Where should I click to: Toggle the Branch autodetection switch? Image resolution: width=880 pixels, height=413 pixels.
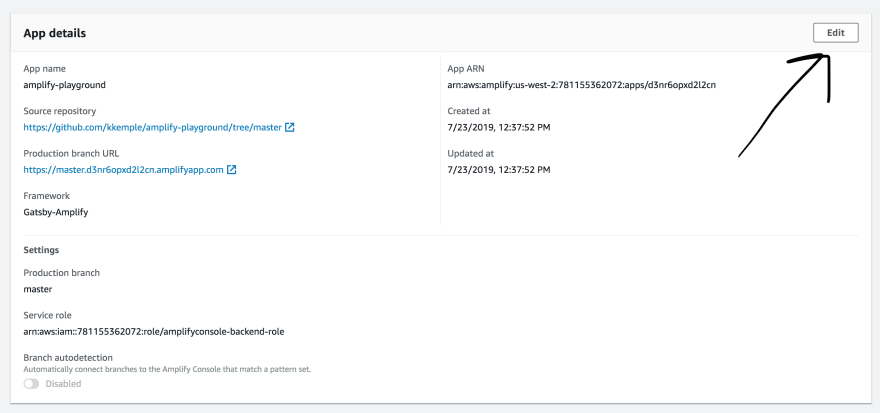[x=31, y=384]
